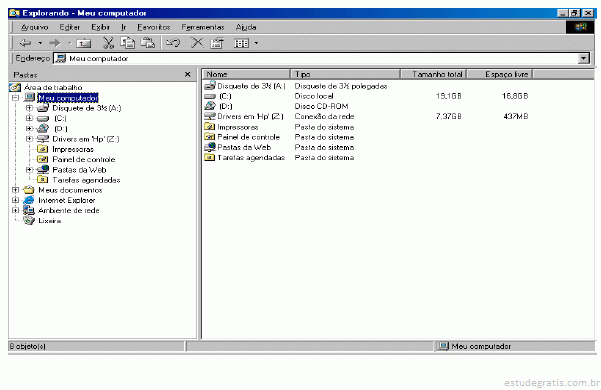Image resolution: width=601 pixels, height=390 pixels.
Task: Click the Lixeira recycle bin icon
Action: [29, 220]
